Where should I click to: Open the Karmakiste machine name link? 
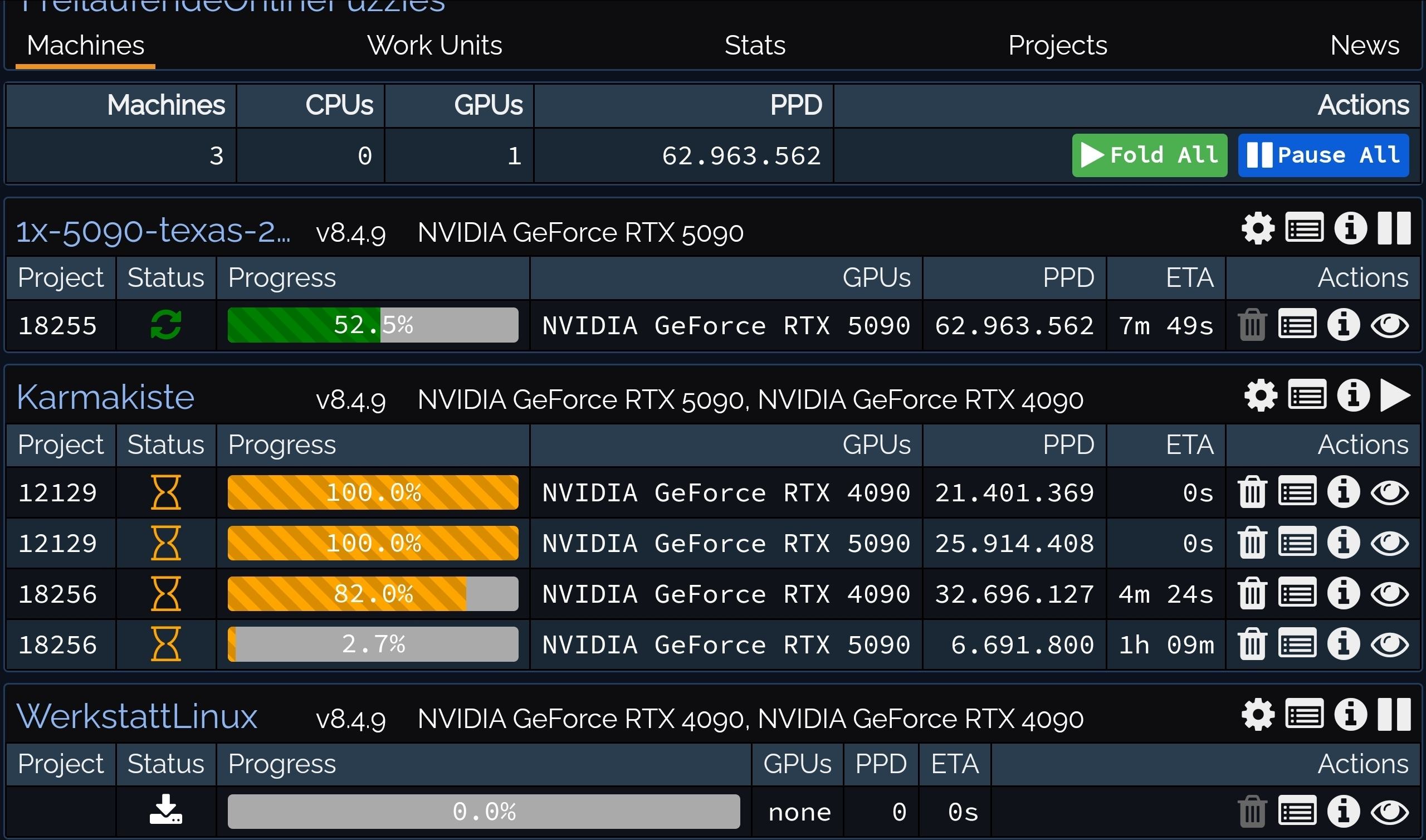coord(105,397)
